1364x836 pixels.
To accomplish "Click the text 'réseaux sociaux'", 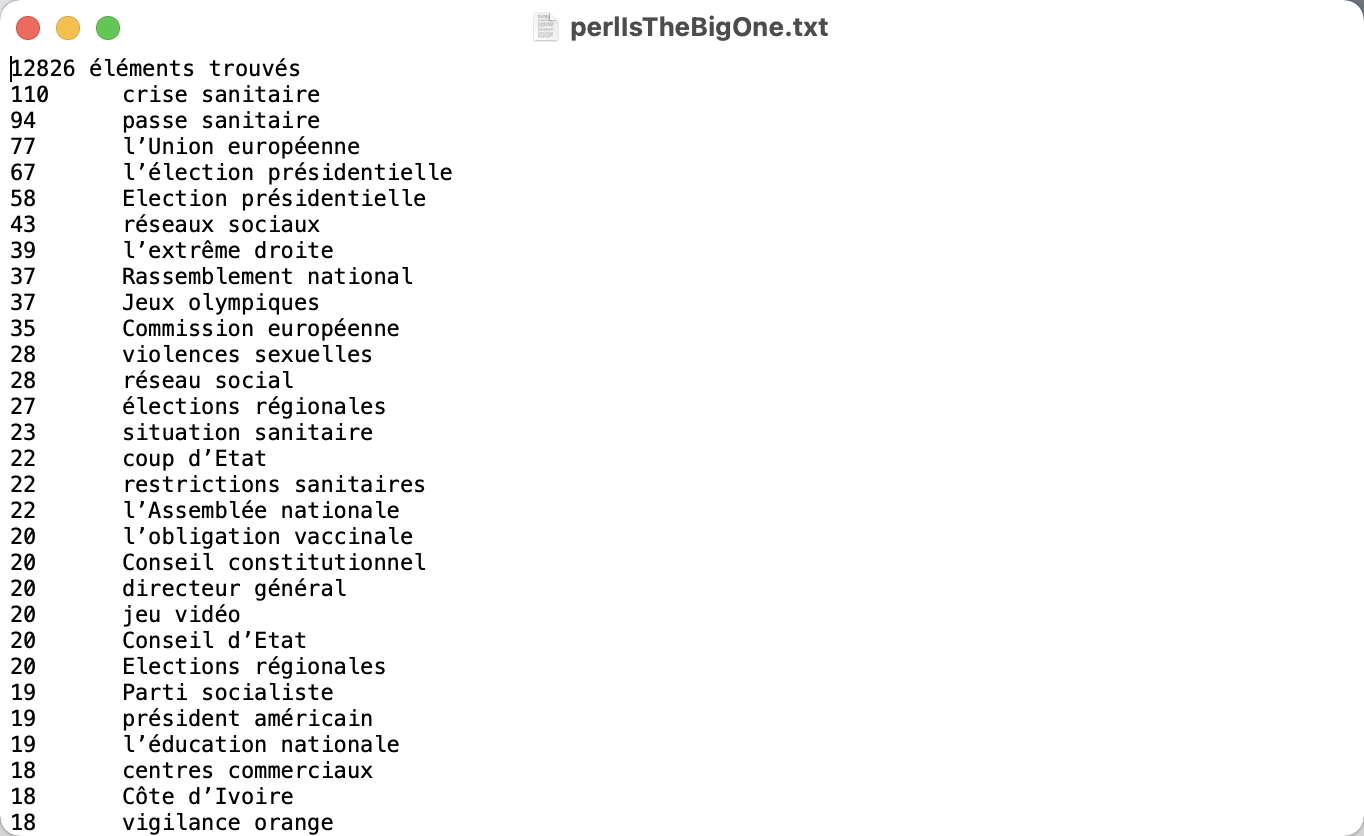I will point(221,224).
